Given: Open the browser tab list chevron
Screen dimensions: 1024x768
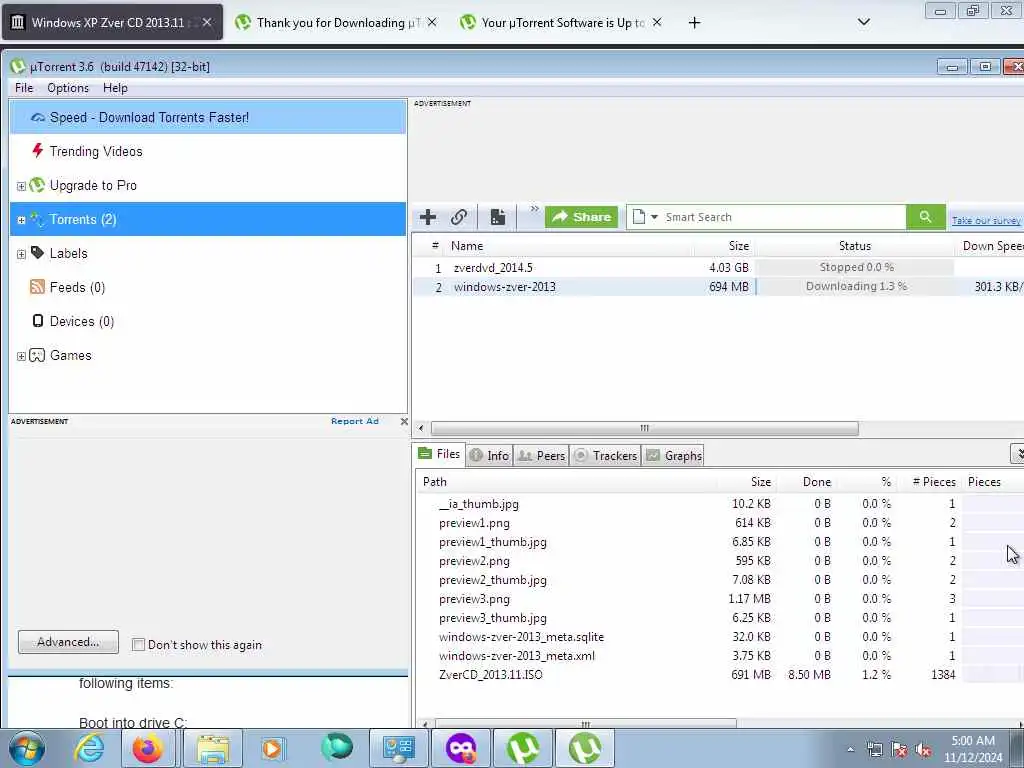Looking at the screenshot, I should click(x=863, y=22).
